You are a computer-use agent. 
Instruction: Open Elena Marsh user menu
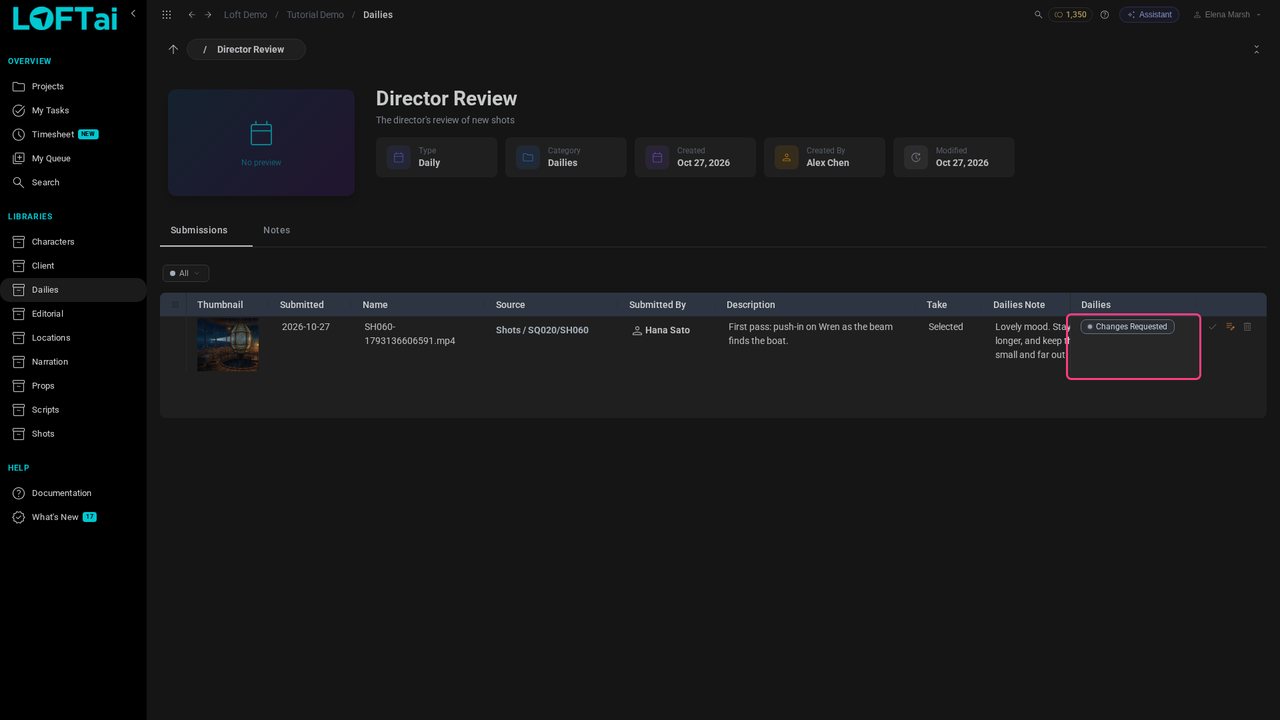click(x=1227, y=15)
